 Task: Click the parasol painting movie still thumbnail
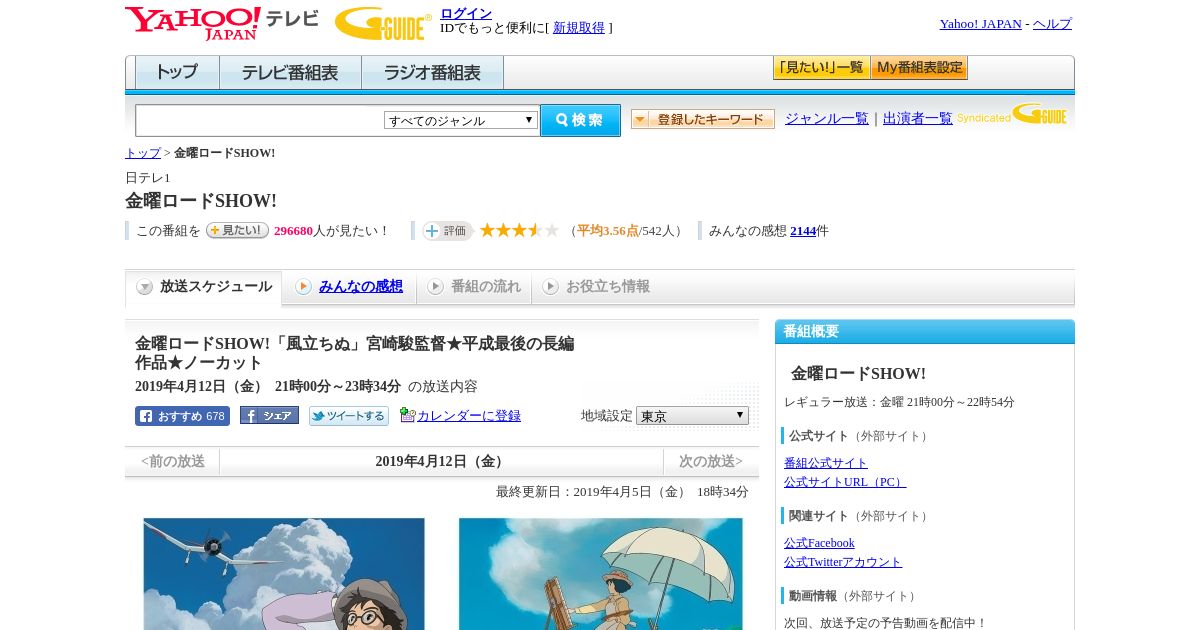coord(601,574)
